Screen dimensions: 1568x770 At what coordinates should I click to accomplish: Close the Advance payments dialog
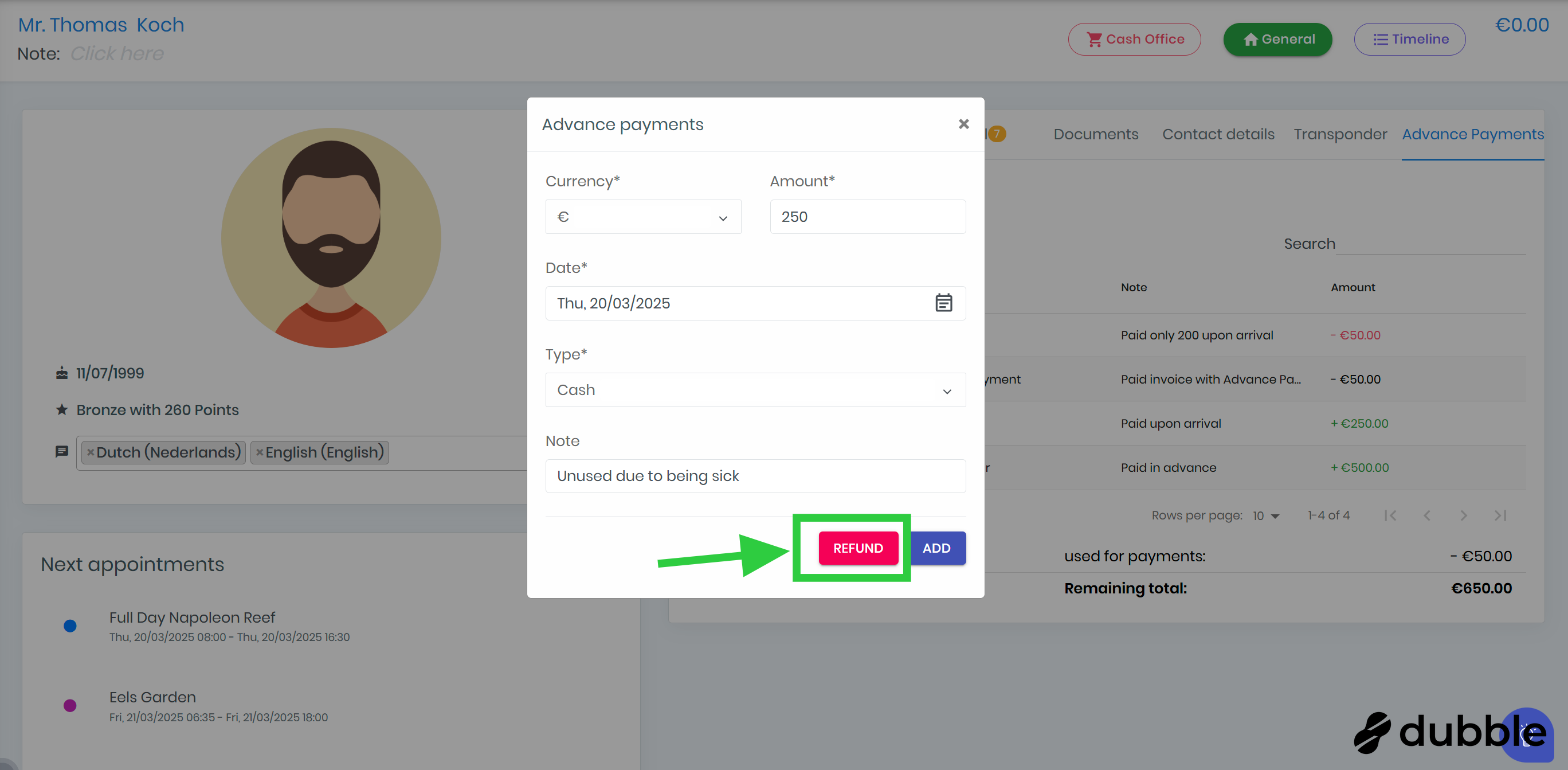click(963, 124)
